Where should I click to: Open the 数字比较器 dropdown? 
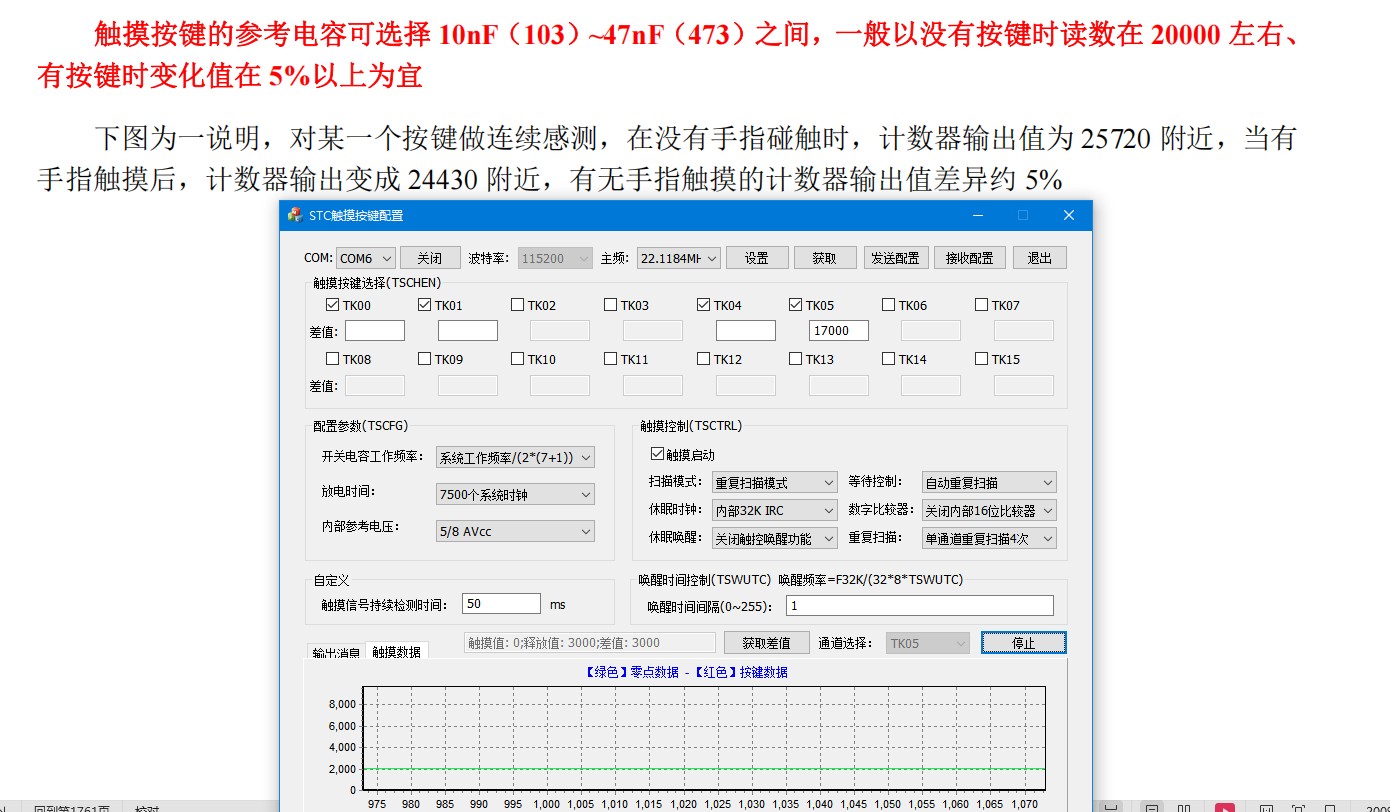(x=989, y=510)
